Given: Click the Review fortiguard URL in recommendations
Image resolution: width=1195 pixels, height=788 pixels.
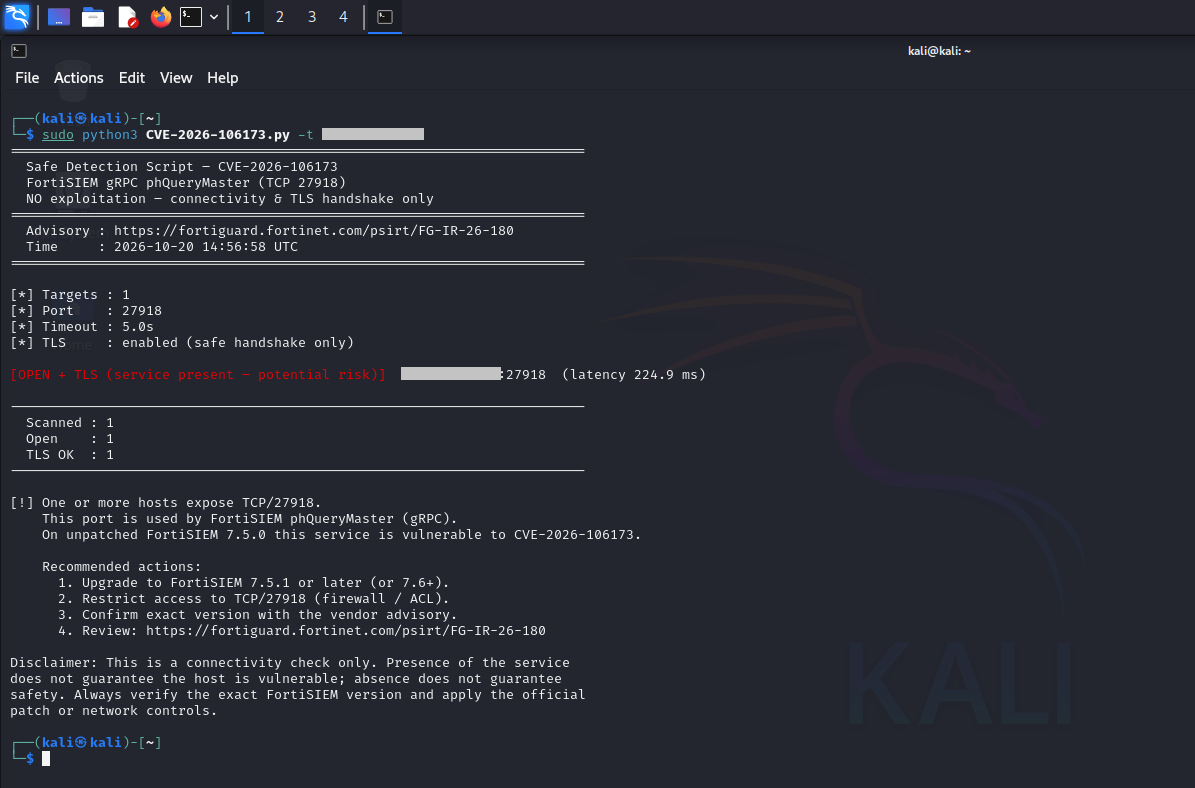Looking at the screenshot, I should pyautogui.click(x=346, y=631).
